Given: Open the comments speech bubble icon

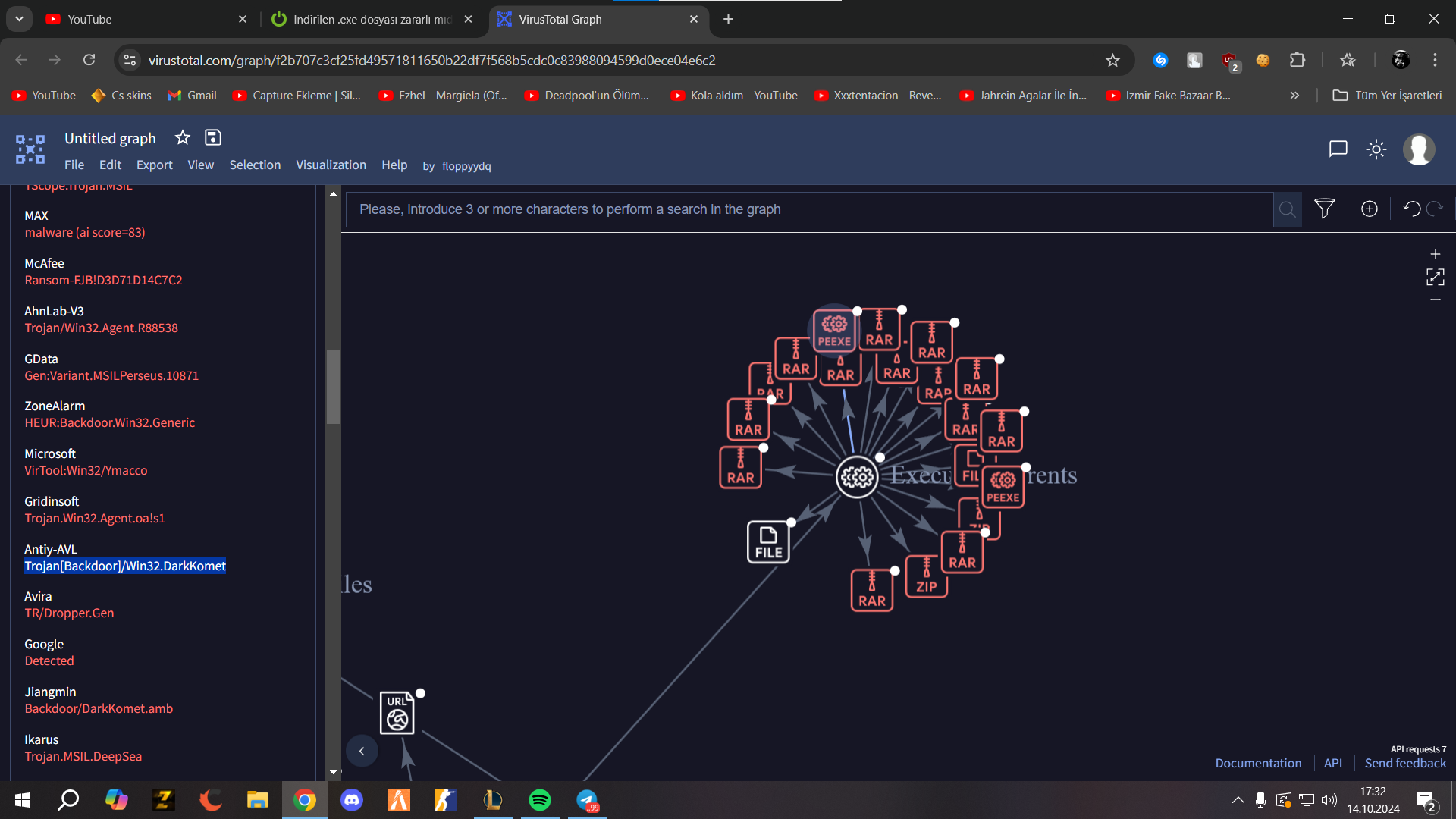Looking at the screenshot, I should tap(1338, 149).
